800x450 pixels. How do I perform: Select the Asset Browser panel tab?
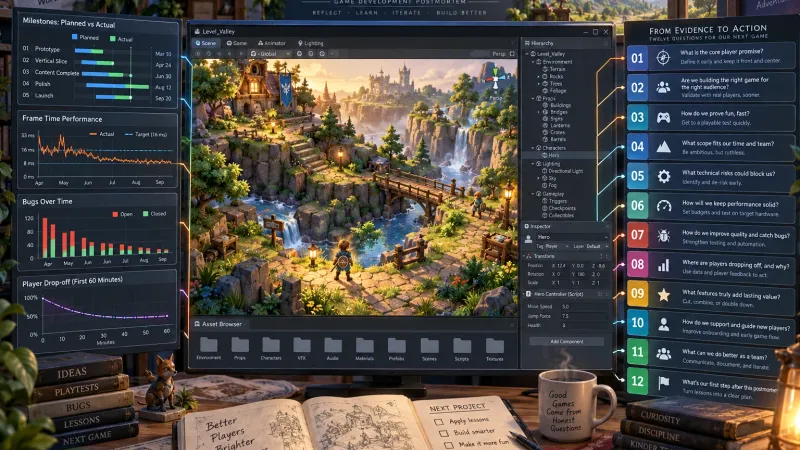[x=218, y=324]
